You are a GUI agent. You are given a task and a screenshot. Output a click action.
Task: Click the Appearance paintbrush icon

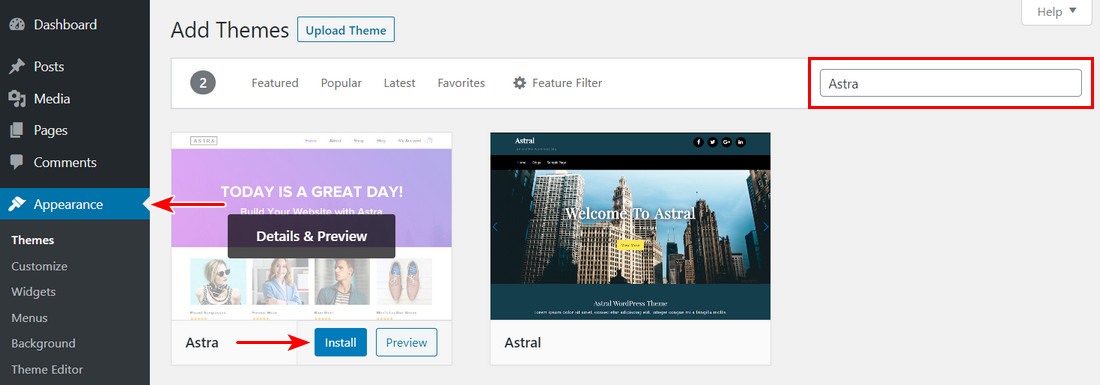pos(17,204)
